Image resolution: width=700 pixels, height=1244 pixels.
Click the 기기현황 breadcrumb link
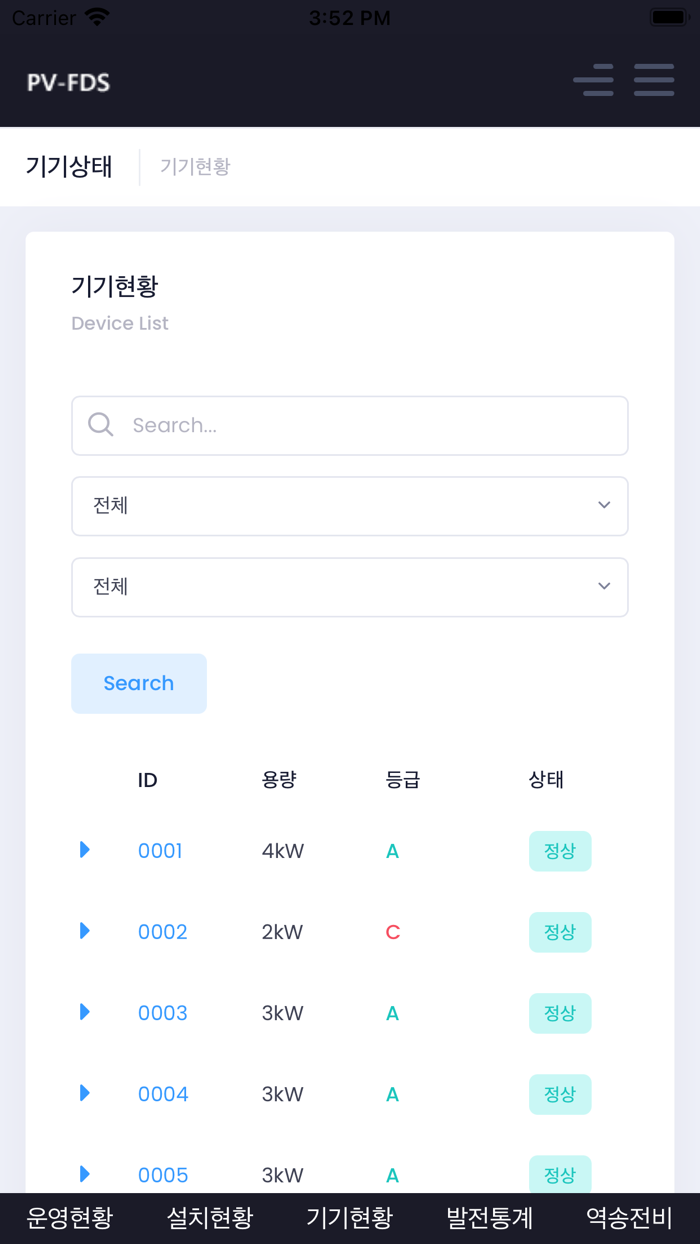195,167
